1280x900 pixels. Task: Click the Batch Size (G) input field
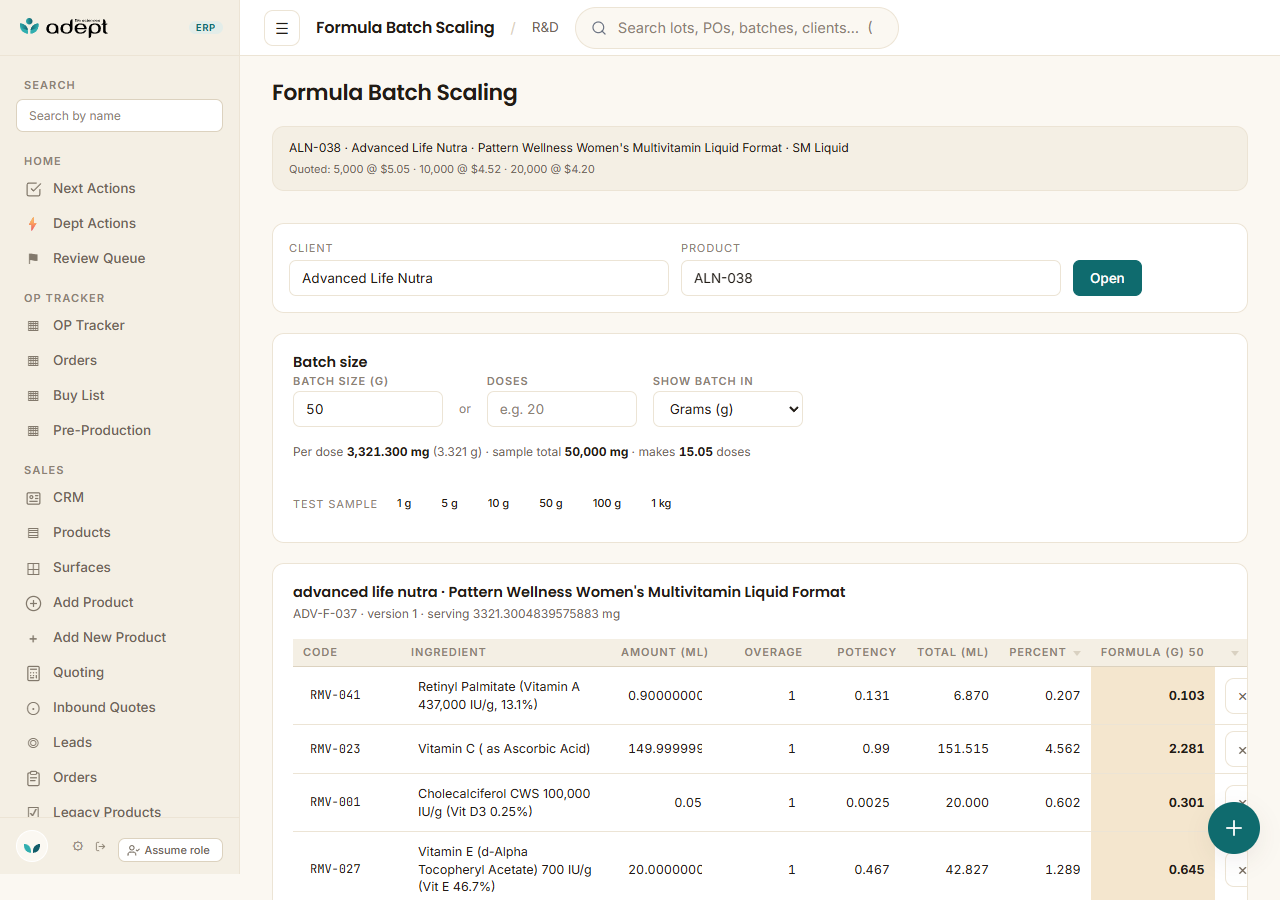coord(368,409)
